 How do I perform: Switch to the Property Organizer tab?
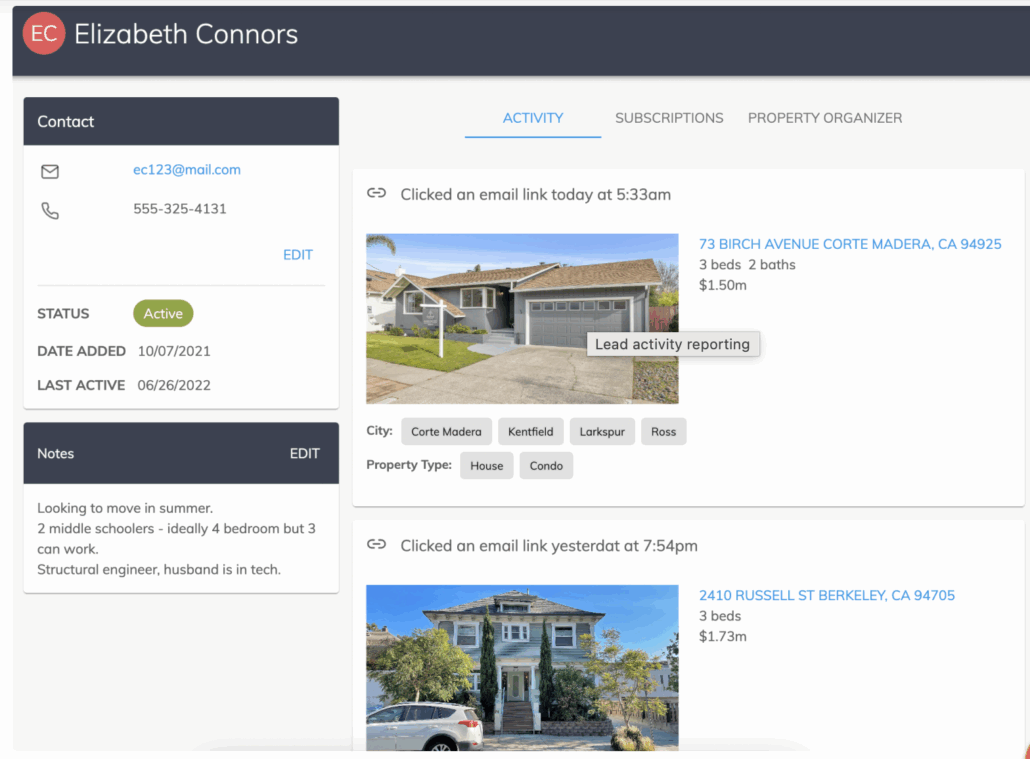(x=824, y=117)
